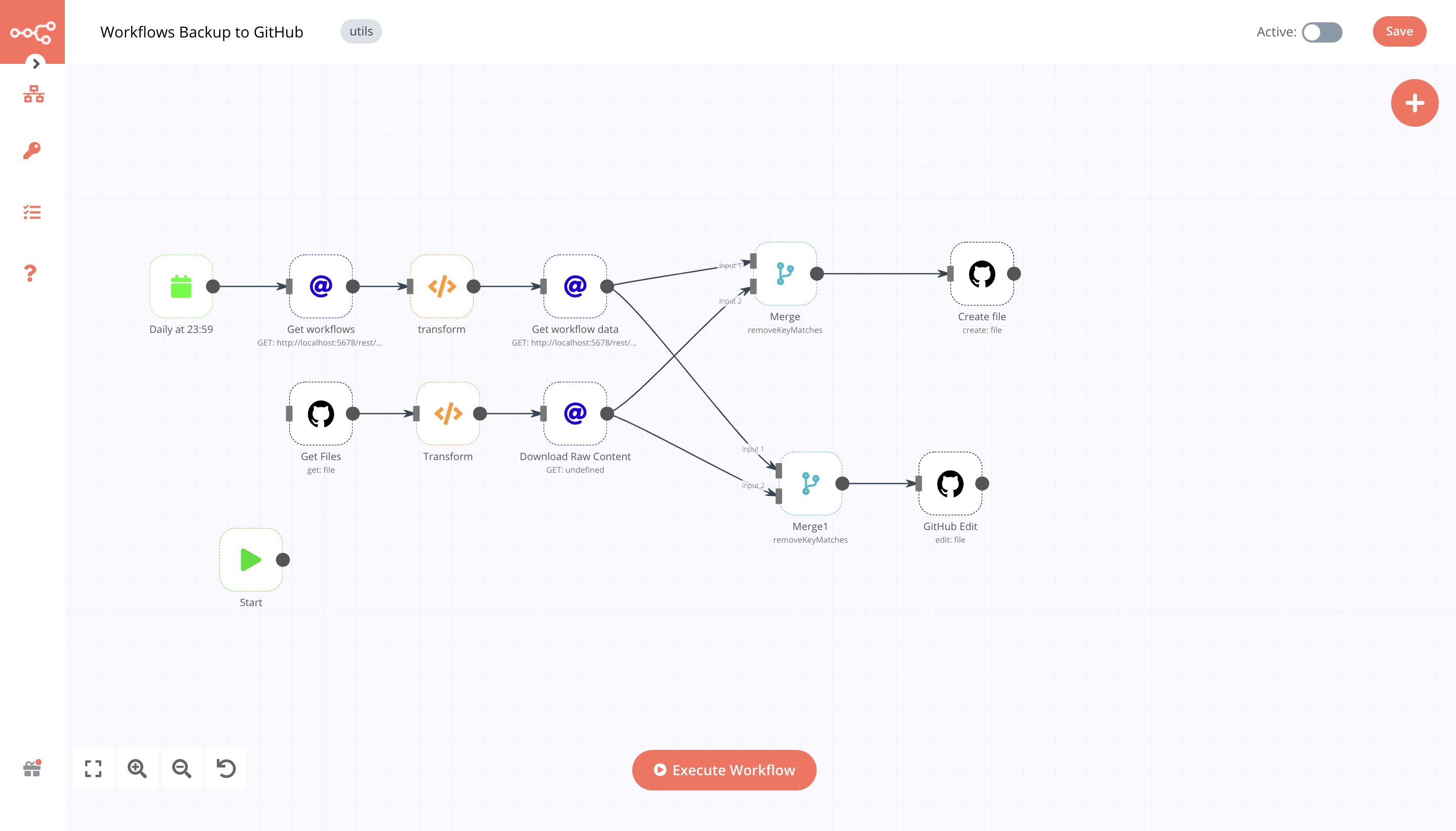The height and width of the screenshot is (831, 1456).
Task: Select the workflow executions list tab
Action: click(32, 212)
